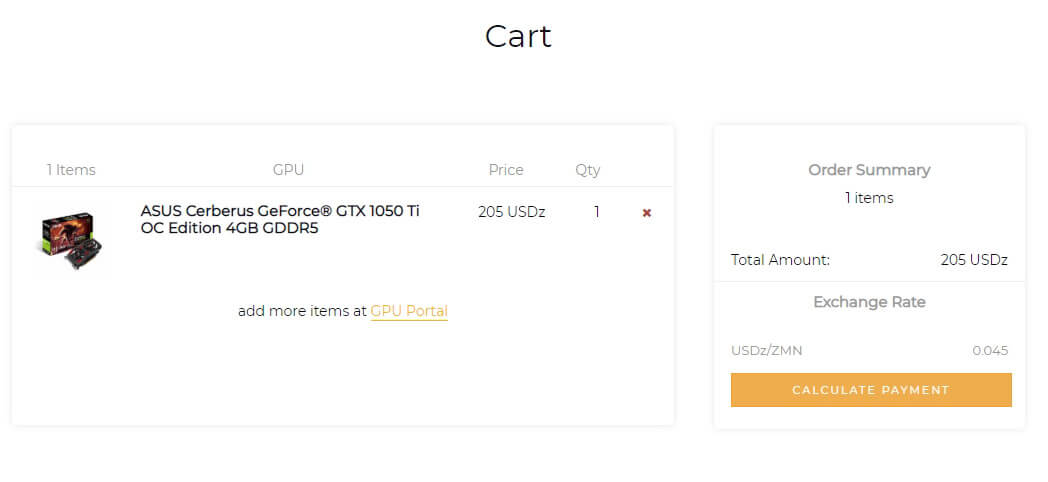Open the GPU Portal link

[x=409, y=312]
